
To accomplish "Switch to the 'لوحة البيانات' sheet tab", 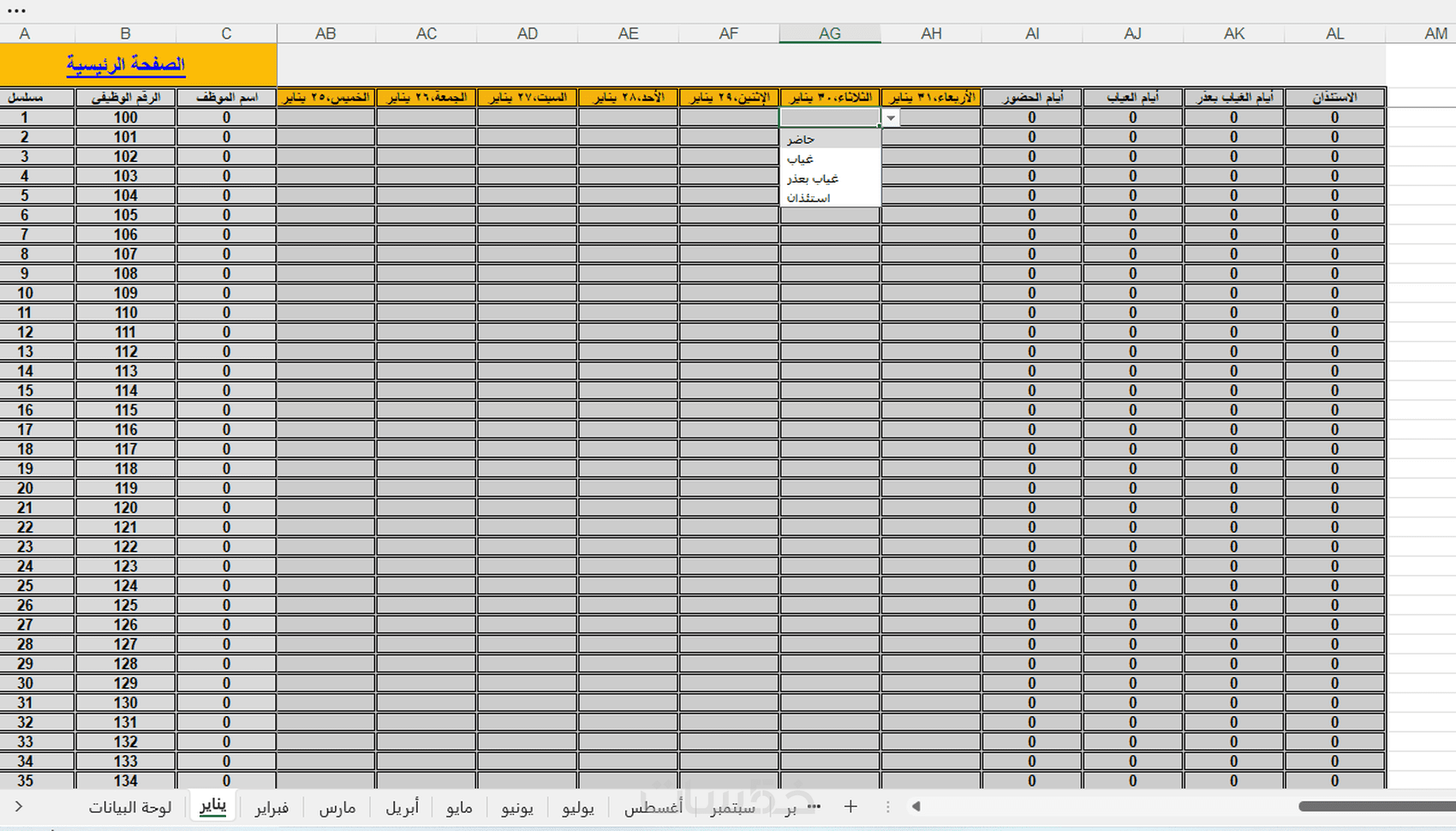I will click(x=130, y=807).
